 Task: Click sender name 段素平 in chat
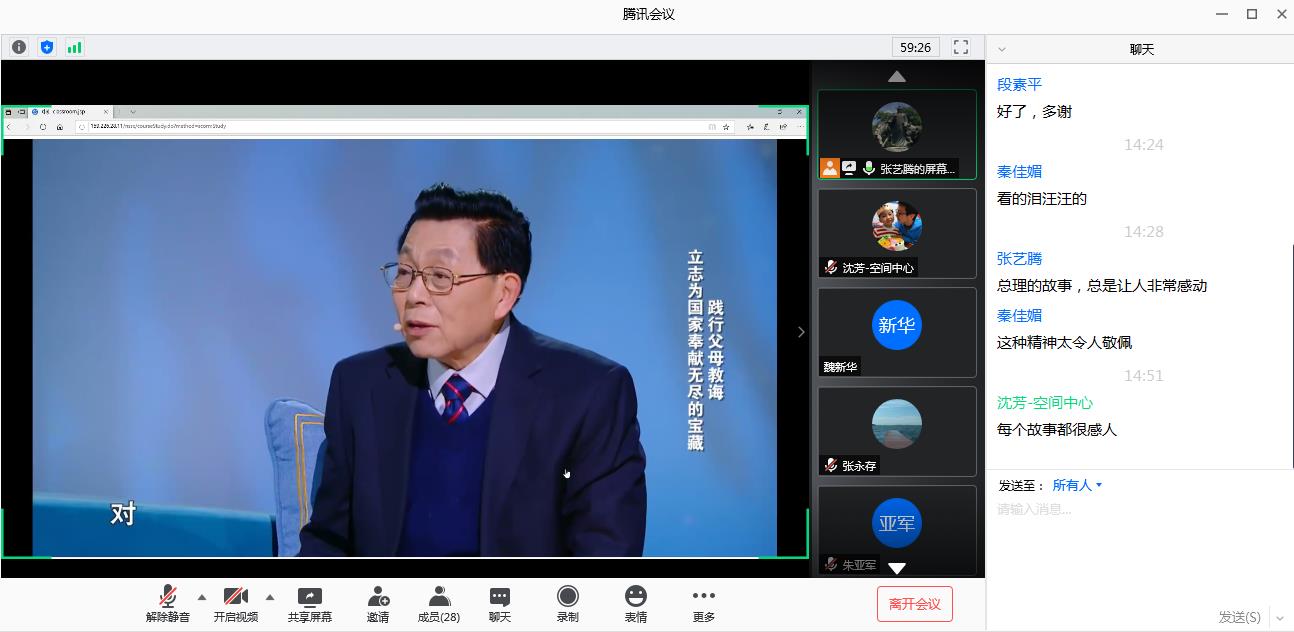(x=1019, y=84)
